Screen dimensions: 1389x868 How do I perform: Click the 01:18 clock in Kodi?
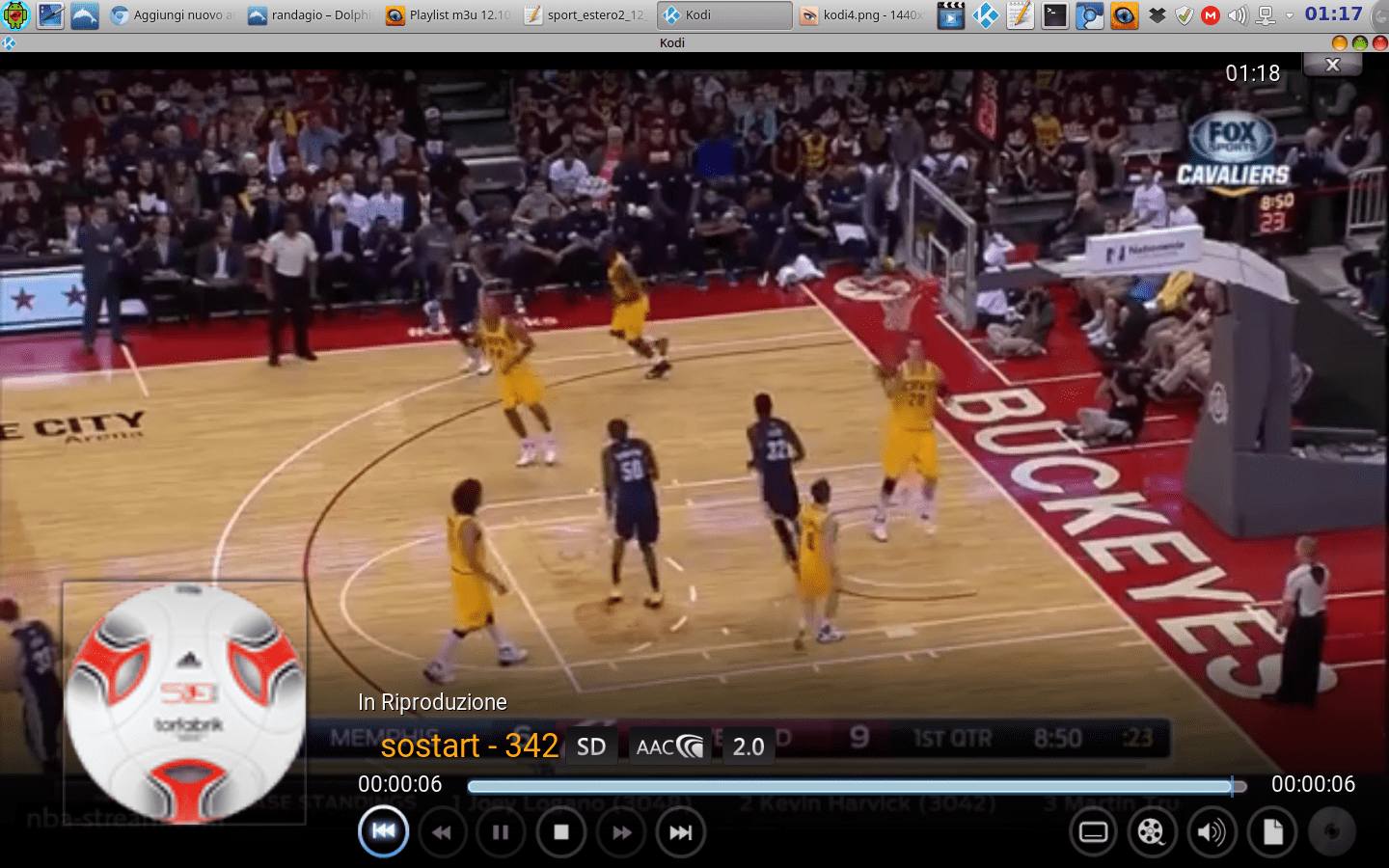[x=1253, y=73]
